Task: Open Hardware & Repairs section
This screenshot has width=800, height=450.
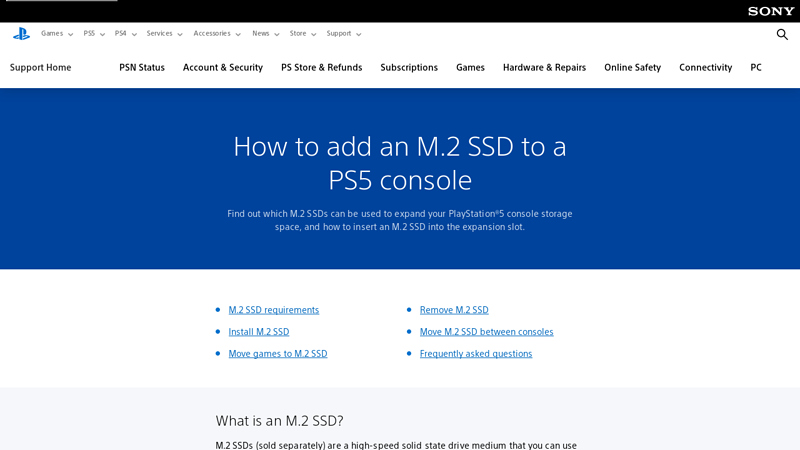Action: (544, 67)
